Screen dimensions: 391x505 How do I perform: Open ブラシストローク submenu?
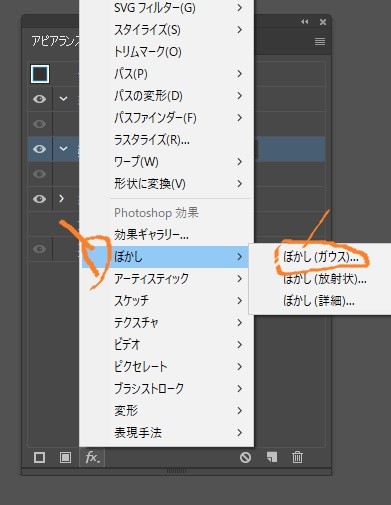click(x=166, y=389)
